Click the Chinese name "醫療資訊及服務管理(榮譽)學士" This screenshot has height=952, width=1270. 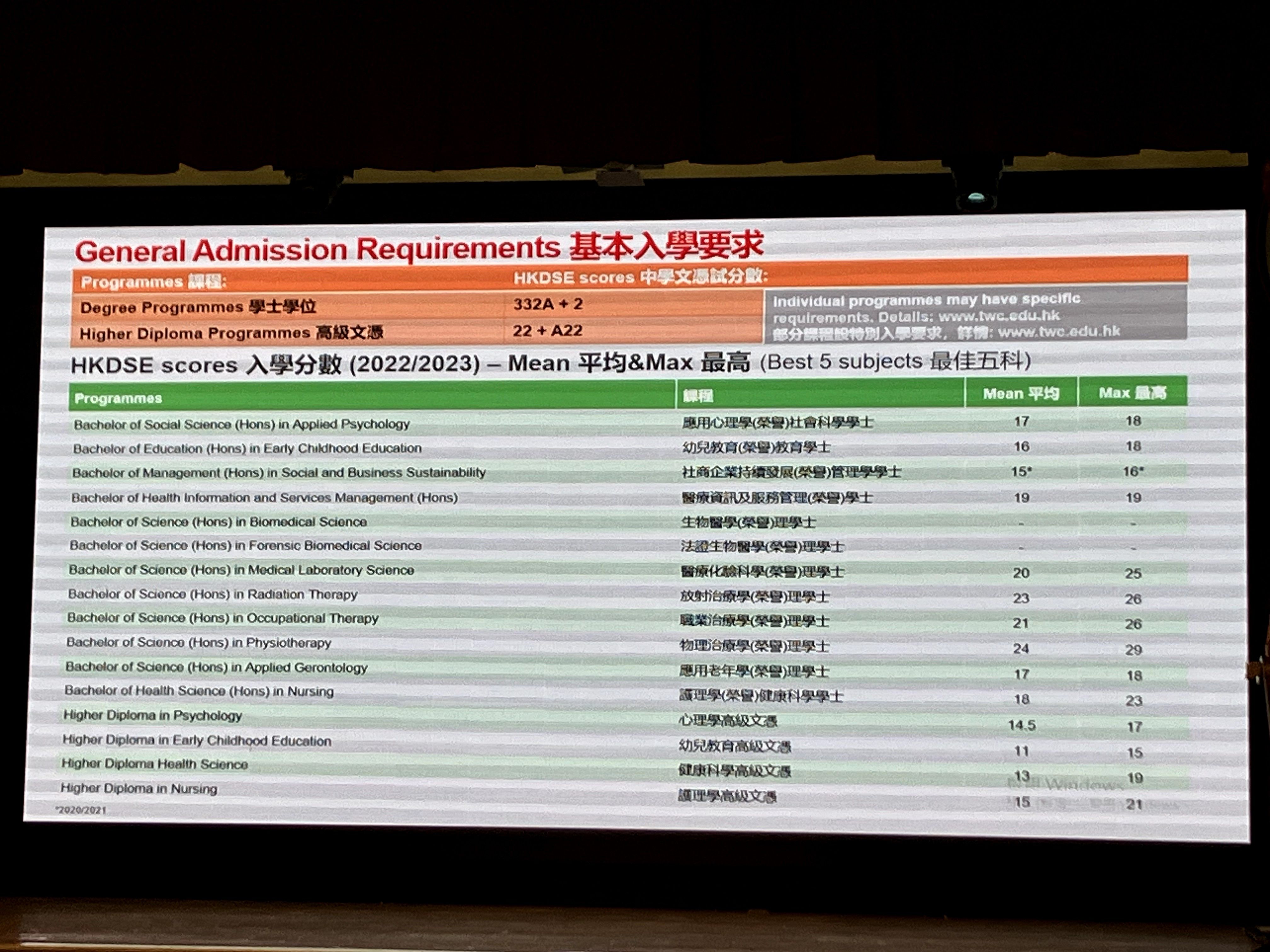[777, 497]
